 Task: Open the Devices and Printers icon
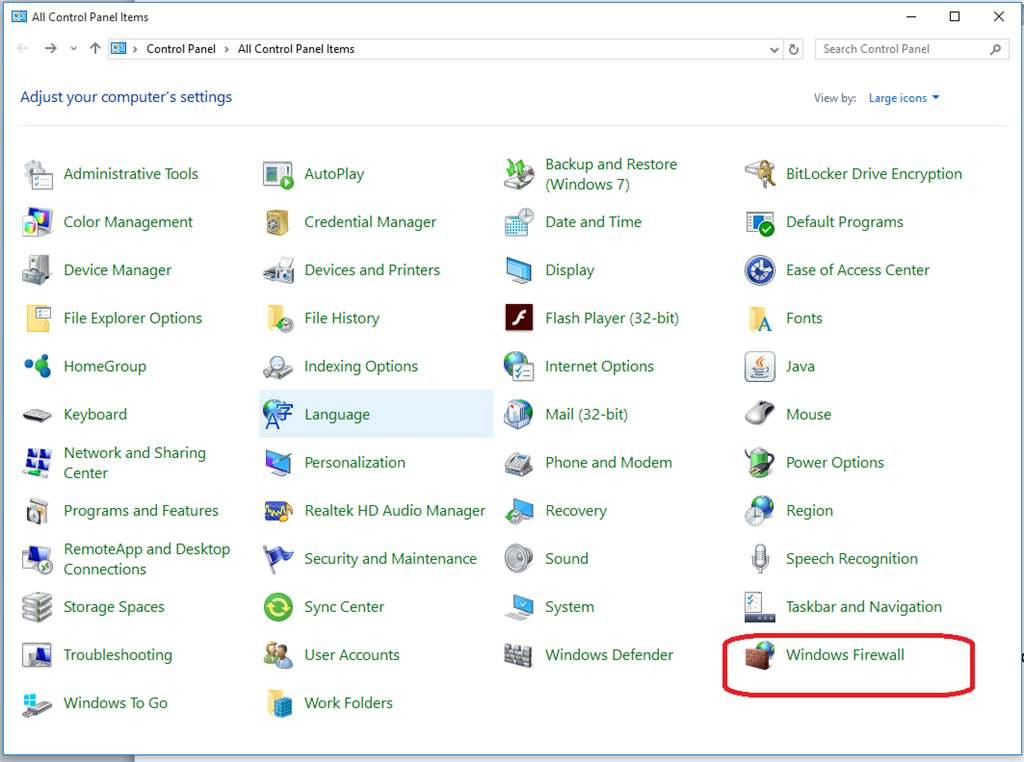click(278, 270)
